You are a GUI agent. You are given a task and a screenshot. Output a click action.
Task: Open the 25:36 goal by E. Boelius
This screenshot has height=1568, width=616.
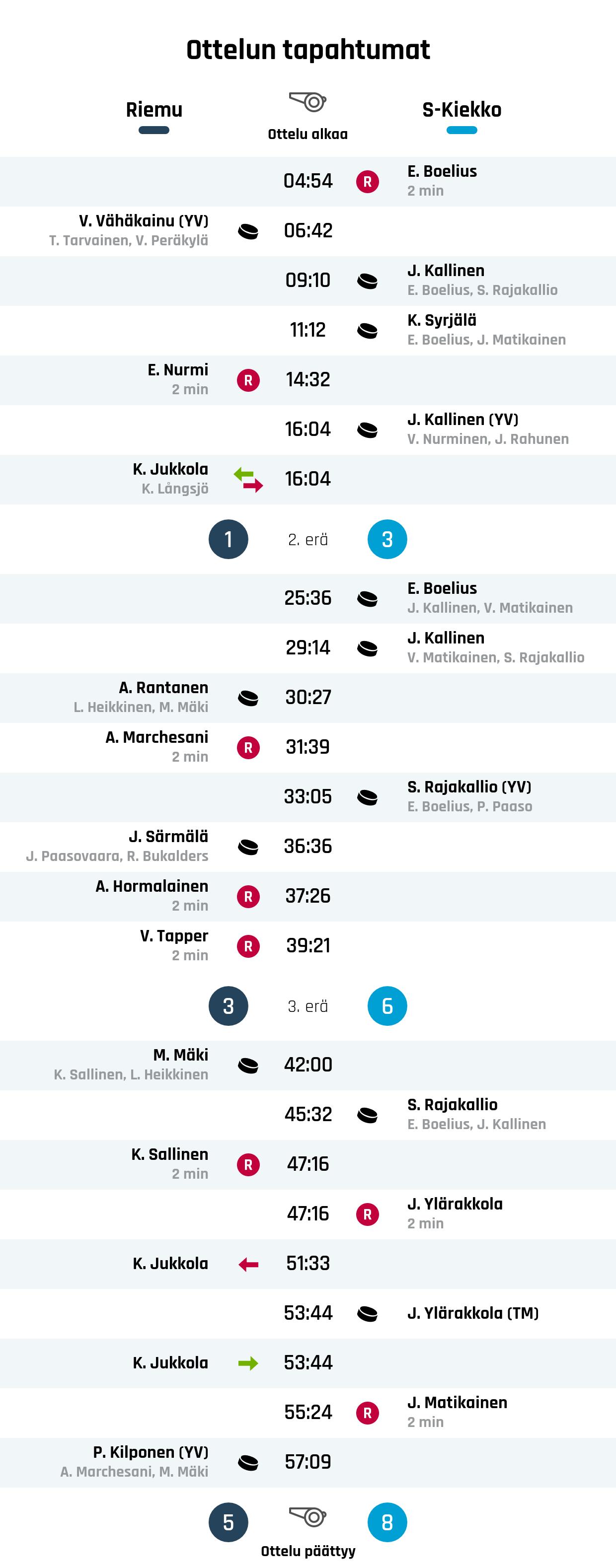(x=442, y=588)
